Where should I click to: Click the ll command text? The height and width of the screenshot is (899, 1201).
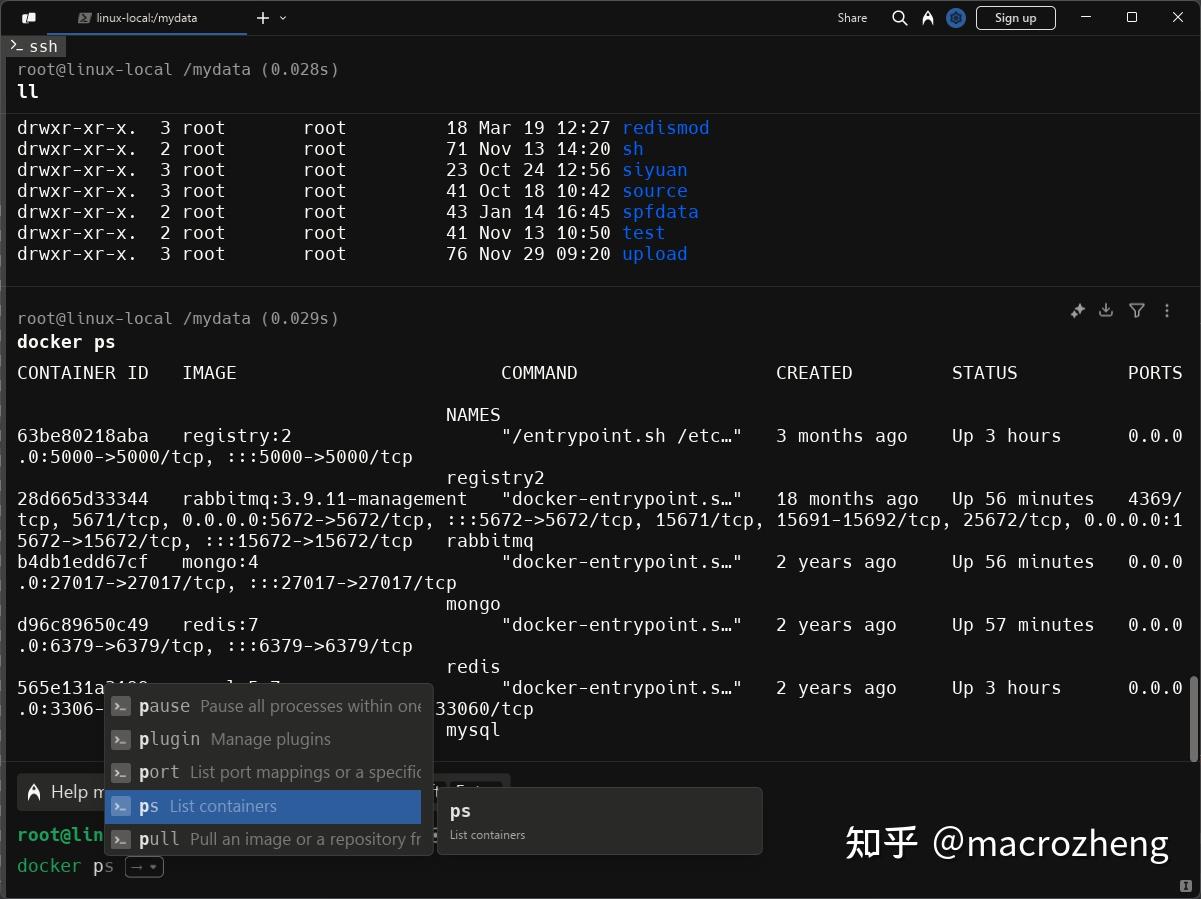(x=28, y=91)
